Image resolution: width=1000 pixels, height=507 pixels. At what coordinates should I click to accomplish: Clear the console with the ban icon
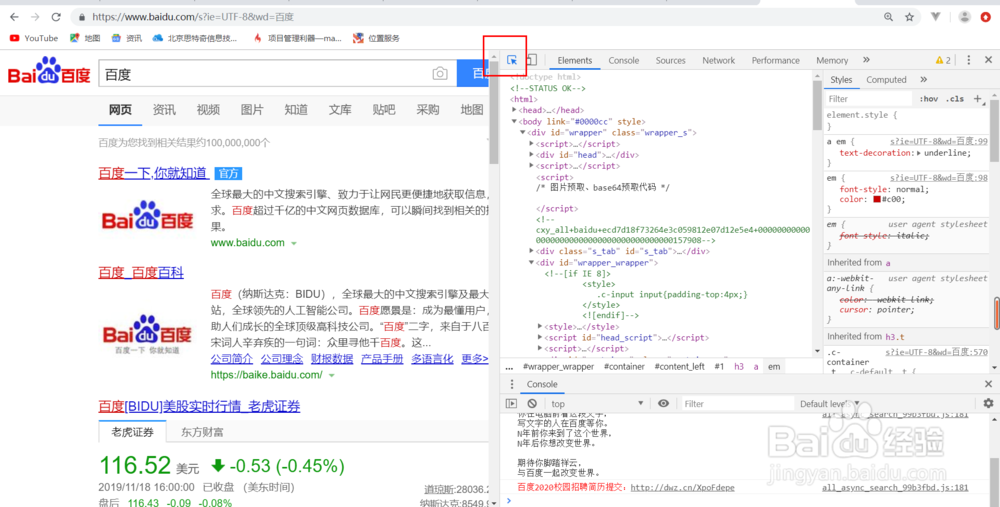[532, 404]
